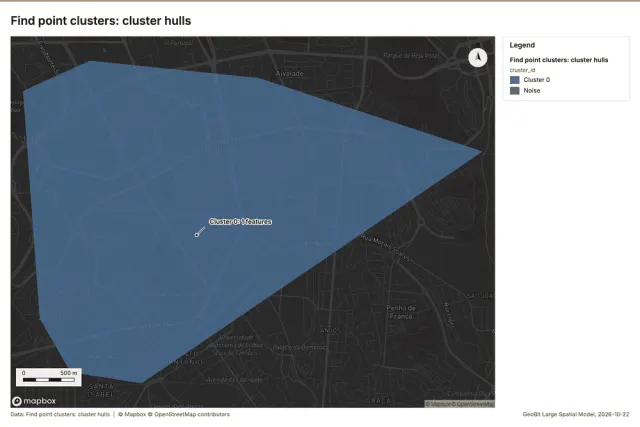Click the Parque da Bela Vista label
The height and width of the screenshot is (427, 640).
411,55
